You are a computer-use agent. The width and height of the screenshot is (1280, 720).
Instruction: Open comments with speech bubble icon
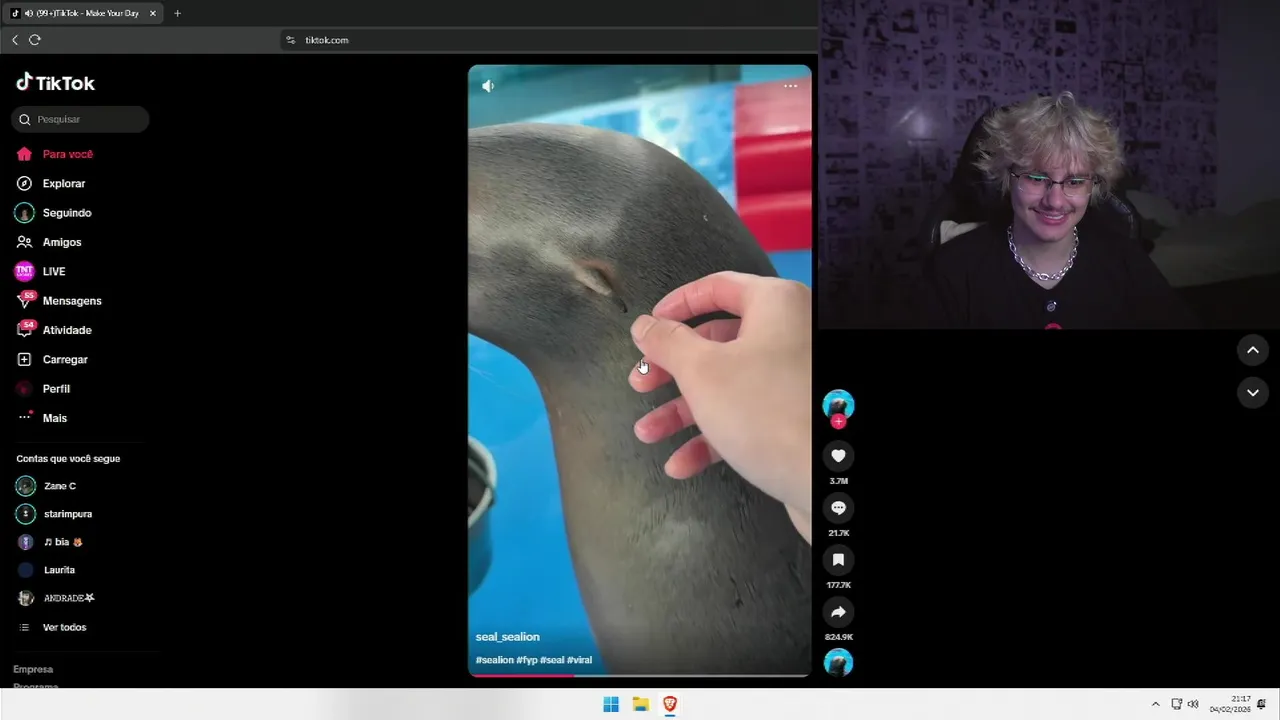coord(838,508)
